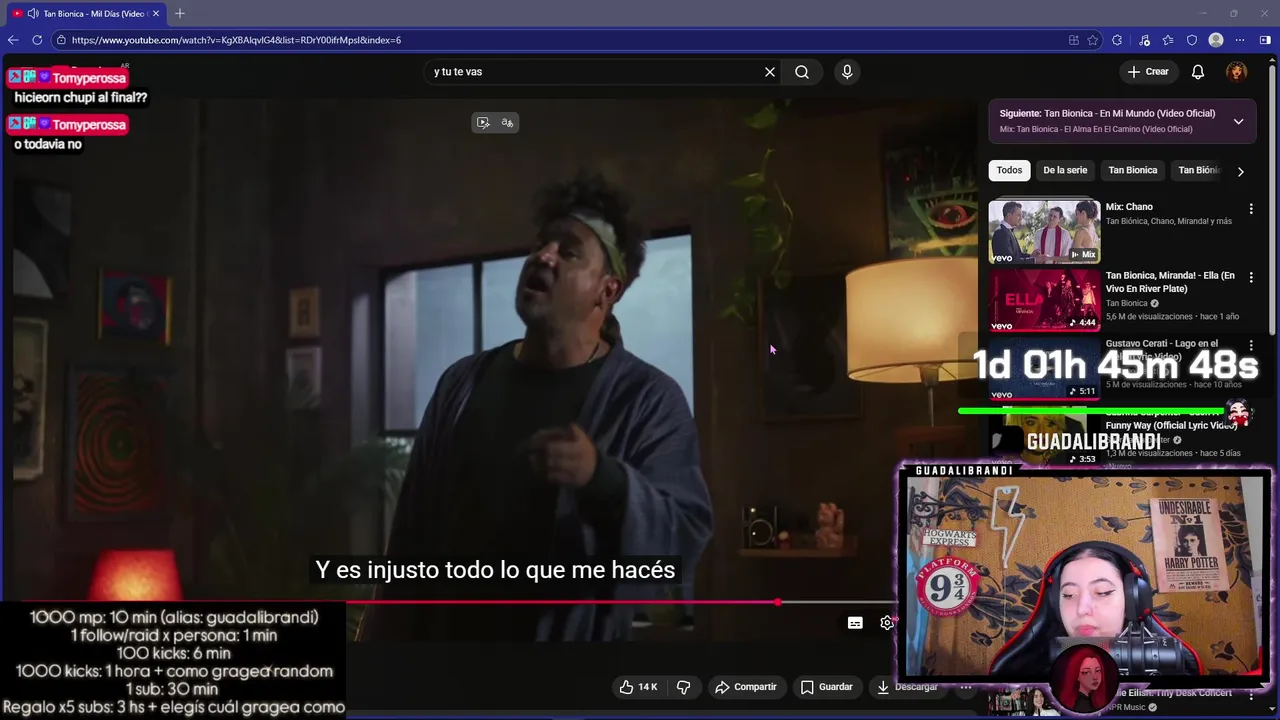Select the Tan Bionica - Mil Días tab
This screenshot has height=720, width=1280.
85,13
